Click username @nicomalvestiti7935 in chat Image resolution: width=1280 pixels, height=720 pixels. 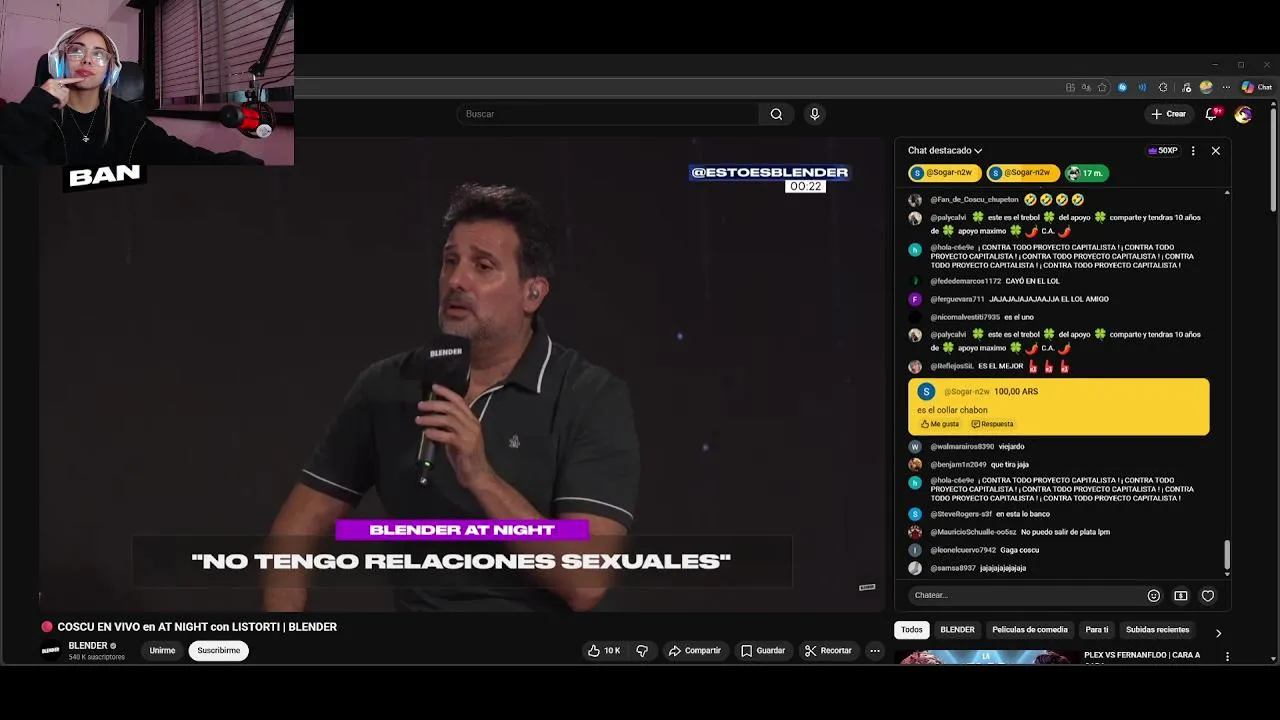[965, 317]
